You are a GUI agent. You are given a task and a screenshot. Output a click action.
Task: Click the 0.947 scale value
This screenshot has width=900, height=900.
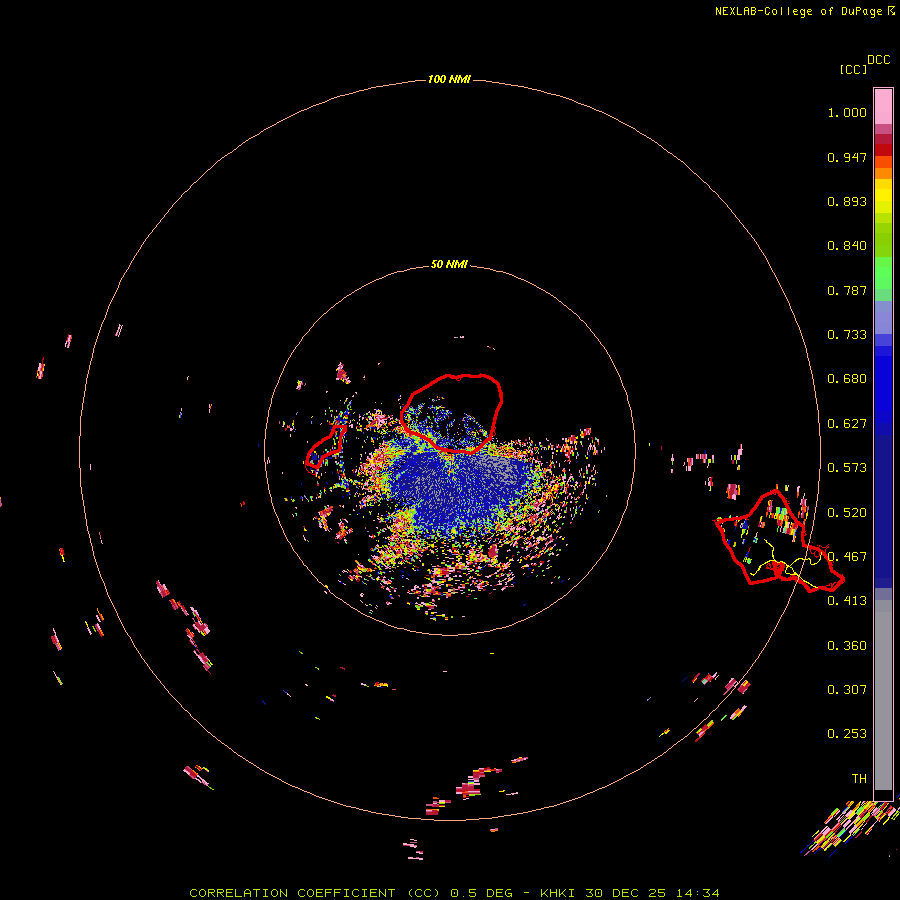[847, 157]
